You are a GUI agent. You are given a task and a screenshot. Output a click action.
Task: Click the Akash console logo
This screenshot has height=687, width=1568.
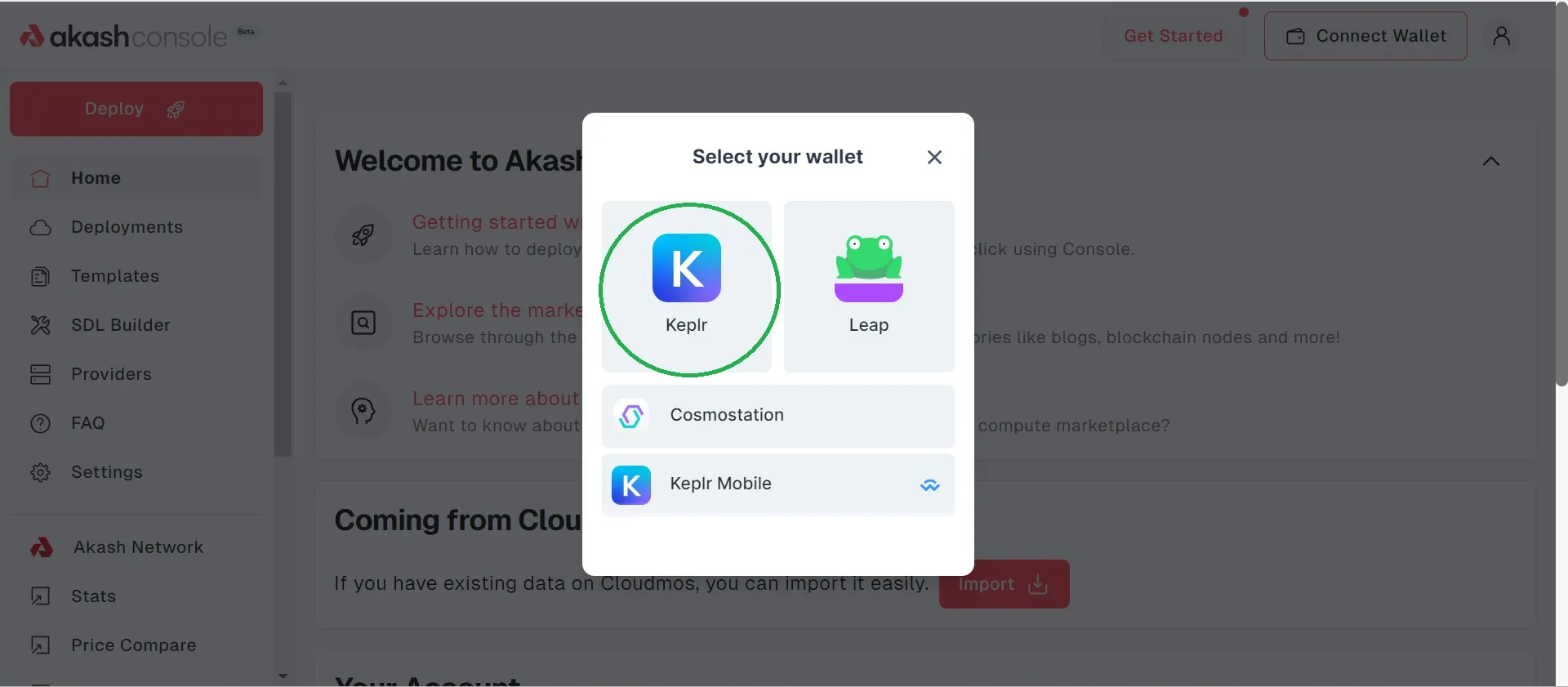coord(122,36)
